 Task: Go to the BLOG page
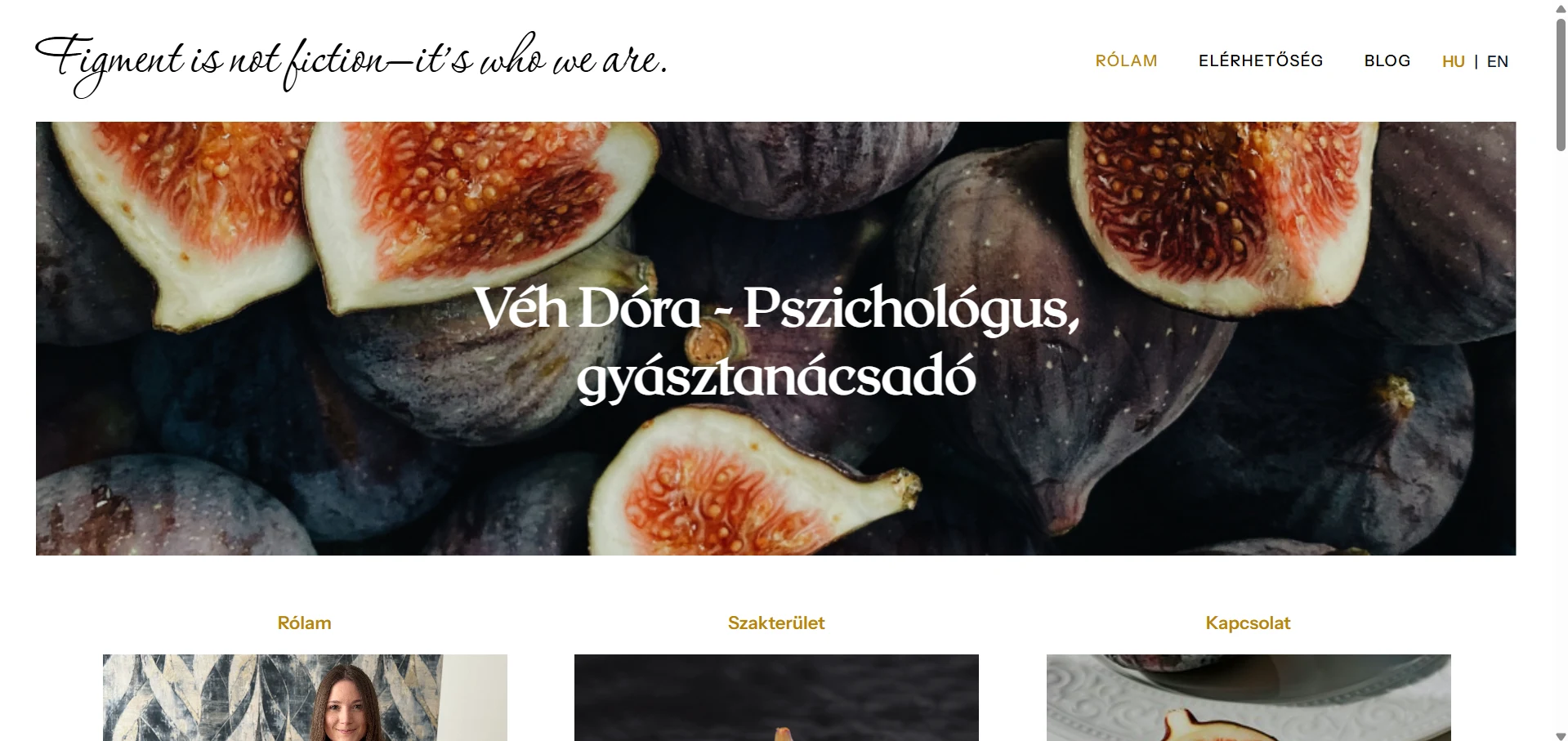[1387, 61]
